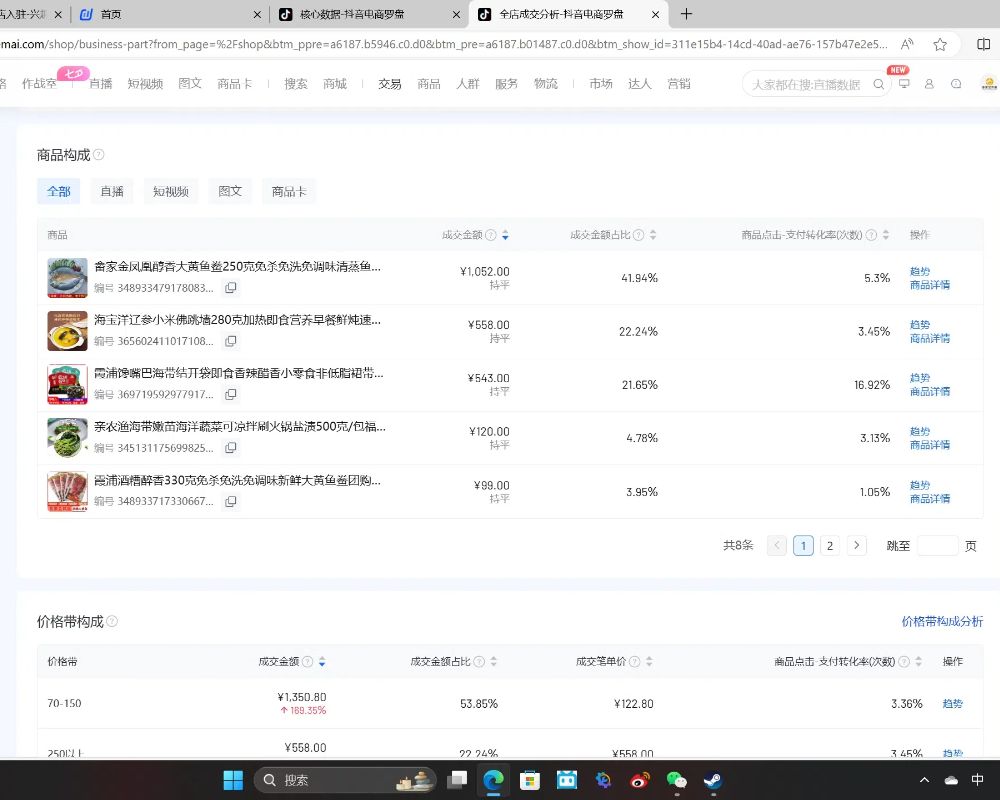Screen dimensions: 1000x800
Task: Open WeChat from the taskbar
Action: click(x=677, y=780)
